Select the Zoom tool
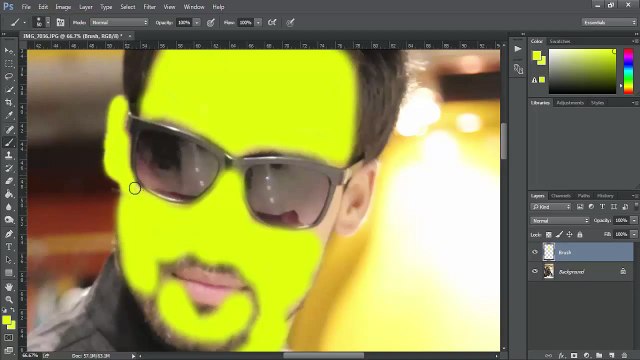 pos(9,300)
